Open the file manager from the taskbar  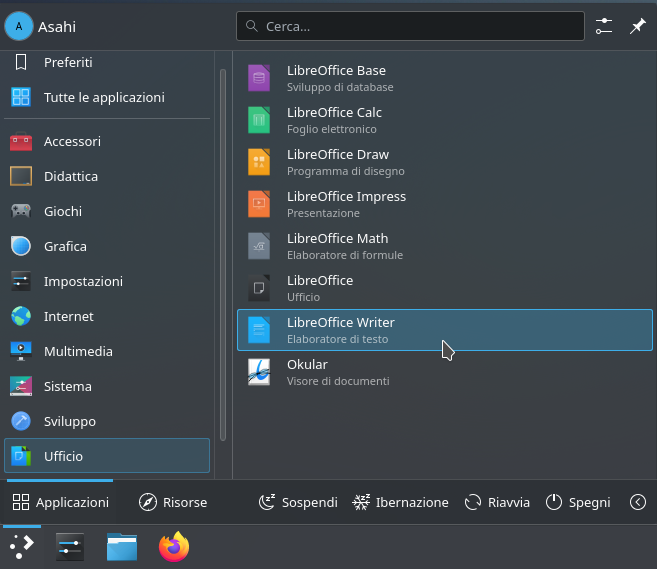tap(122, 546)
